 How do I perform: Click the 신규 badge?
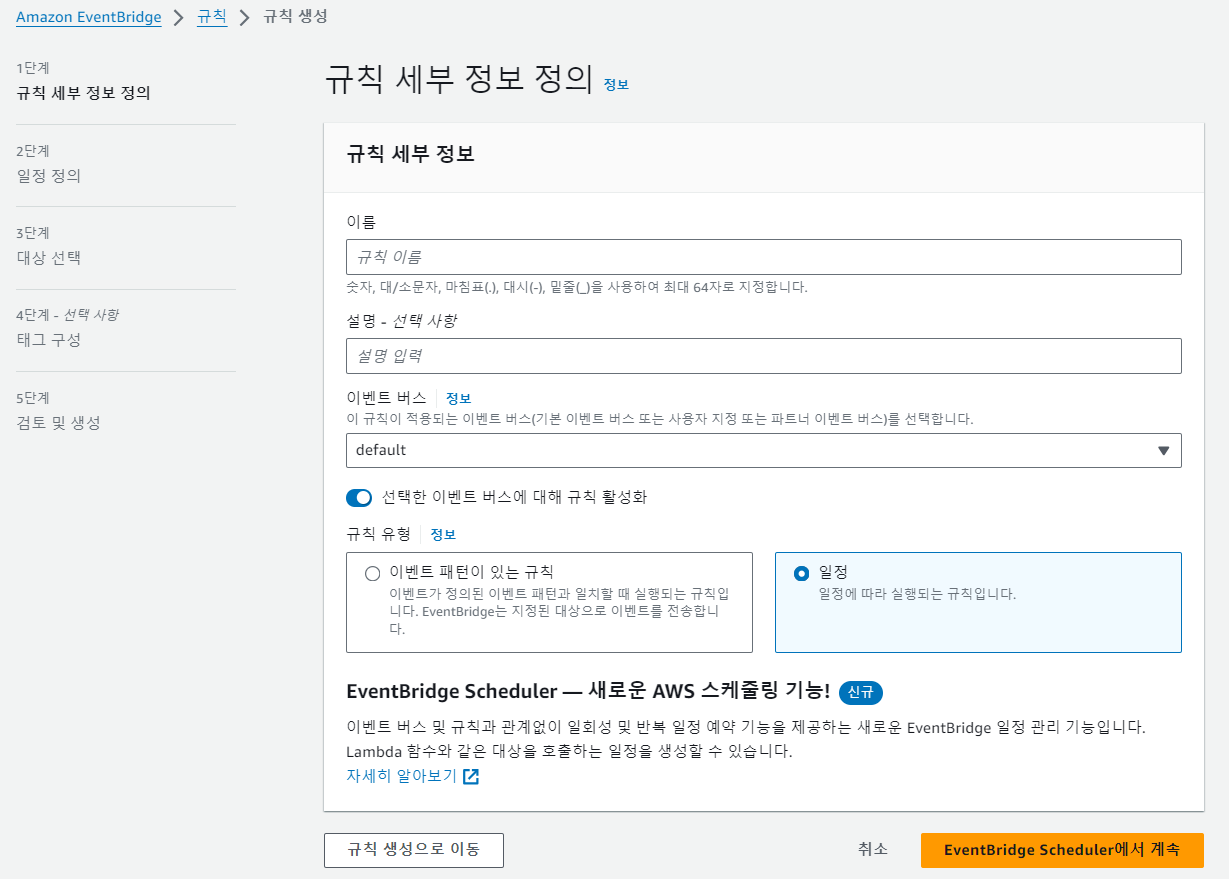[861, 692]
